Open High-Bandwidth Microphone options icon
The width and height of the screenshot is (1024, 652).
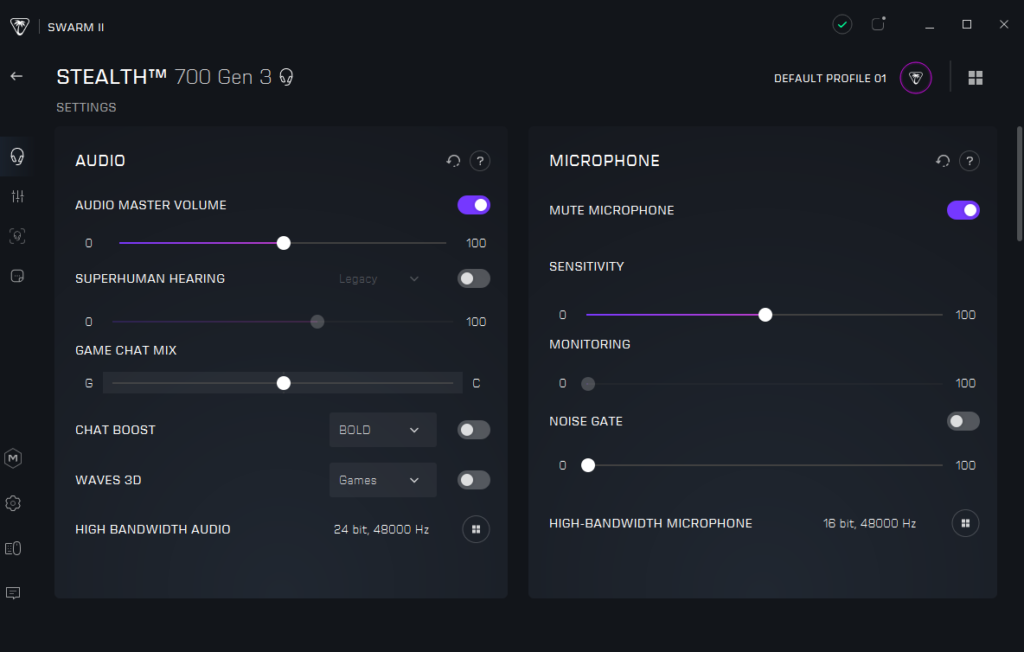click(x=965, y=523)
